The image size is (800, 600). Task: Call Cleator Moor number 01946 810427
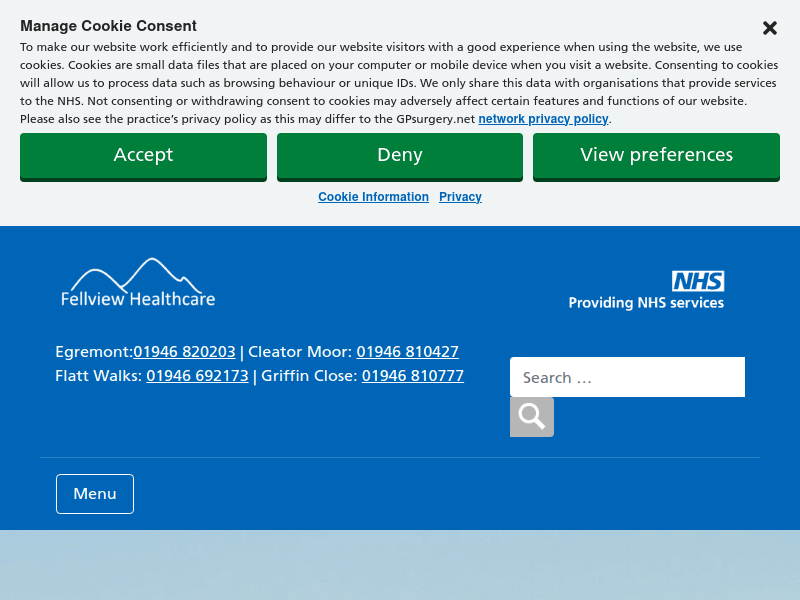coord(407,352)
